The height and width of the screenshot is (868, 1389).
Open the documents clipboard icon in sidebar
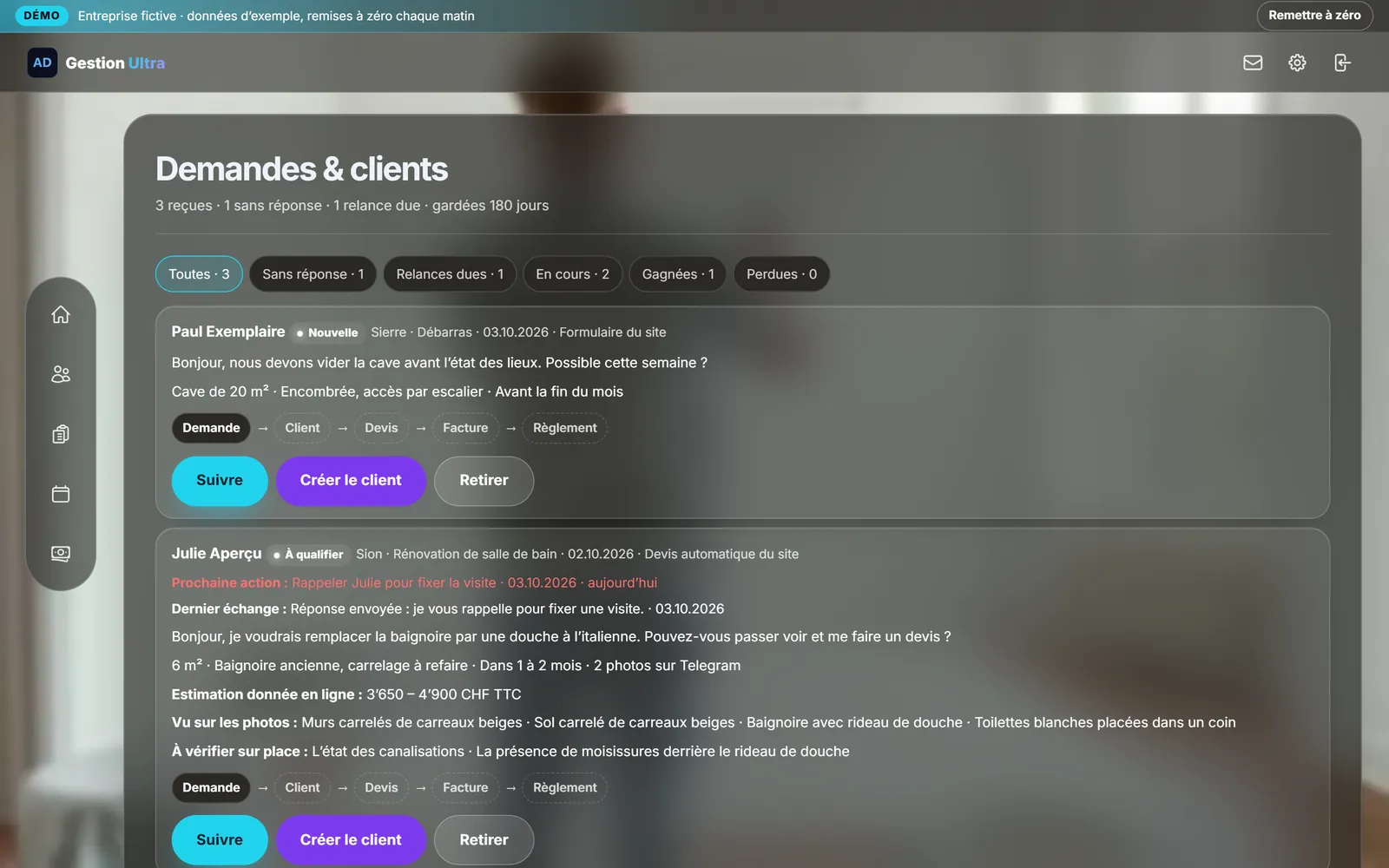[x=61, y=434]
